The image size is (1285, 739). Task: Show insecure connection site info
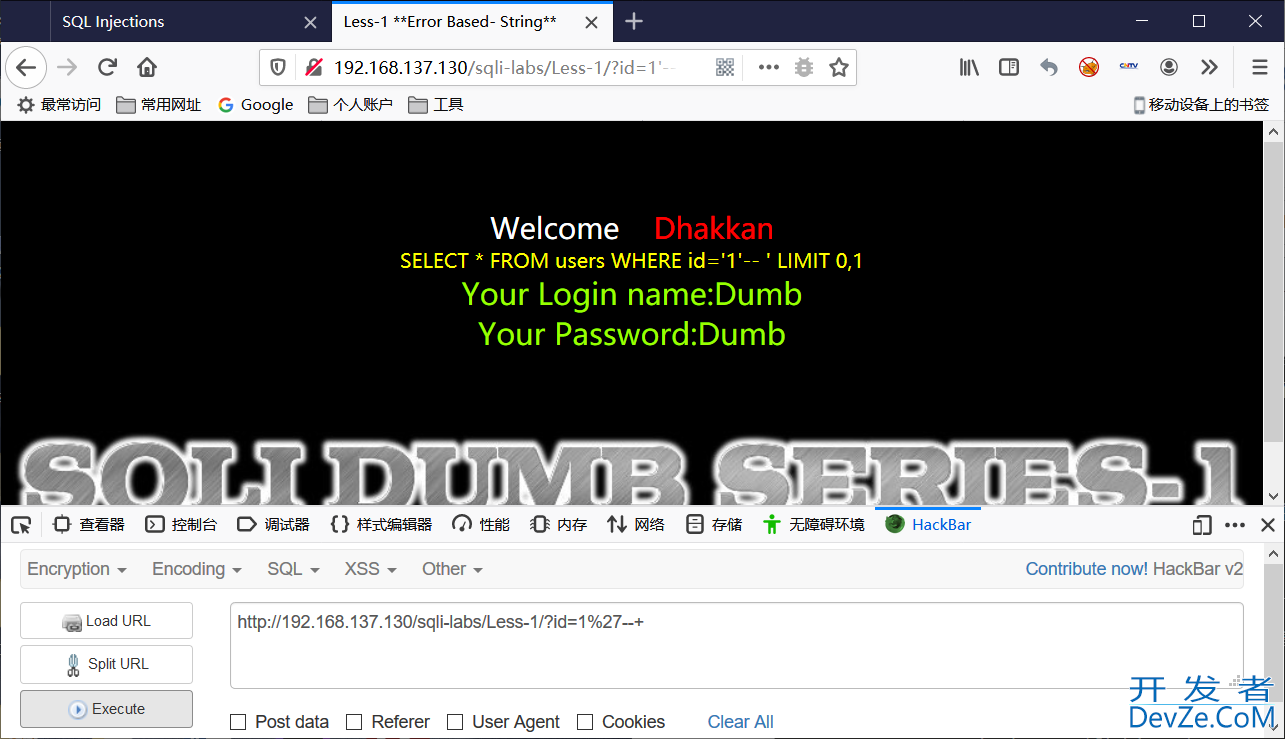[x=313, y=67]
